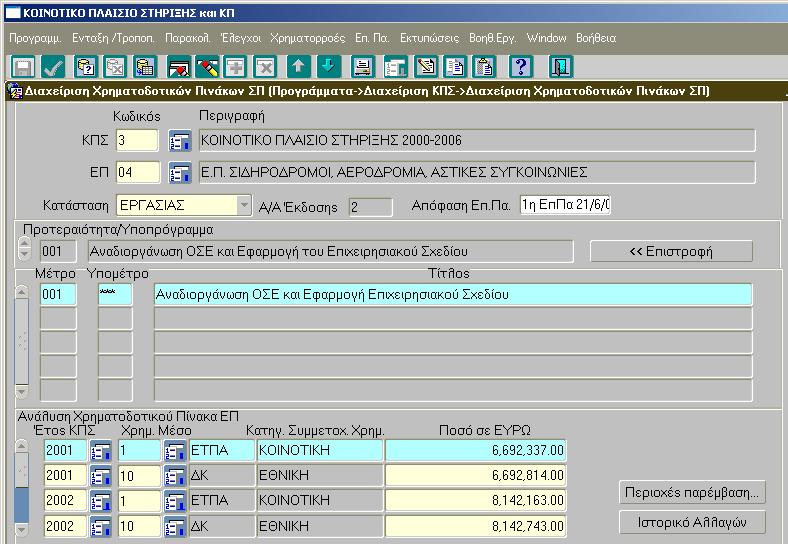Open the Προγραμμ. menu
The height and width of the screenshot is (544, 788).
[35, 38]
